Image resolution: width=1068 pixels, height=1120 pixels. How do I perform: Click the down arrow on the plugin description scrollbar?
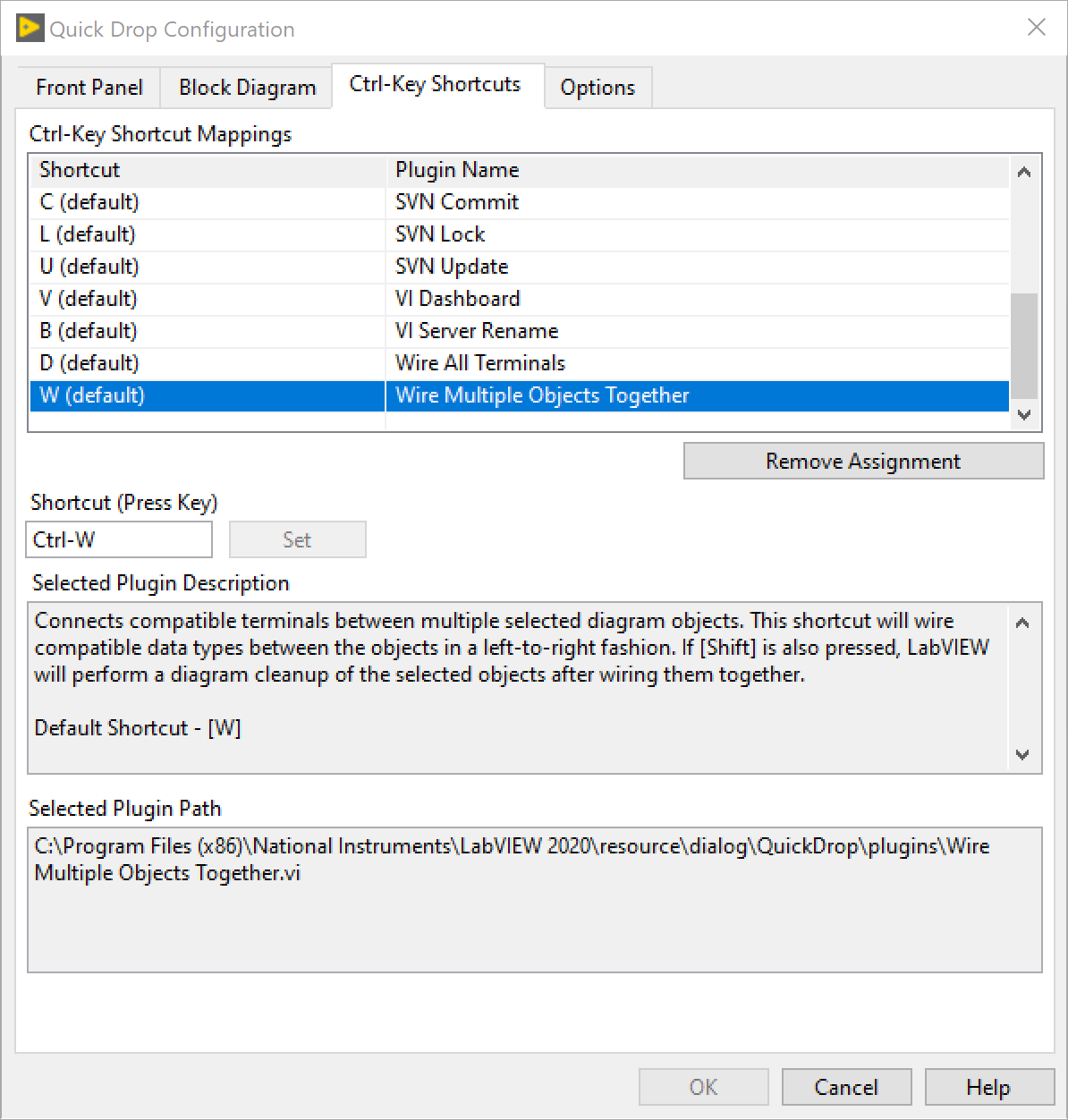(1022, 756)
